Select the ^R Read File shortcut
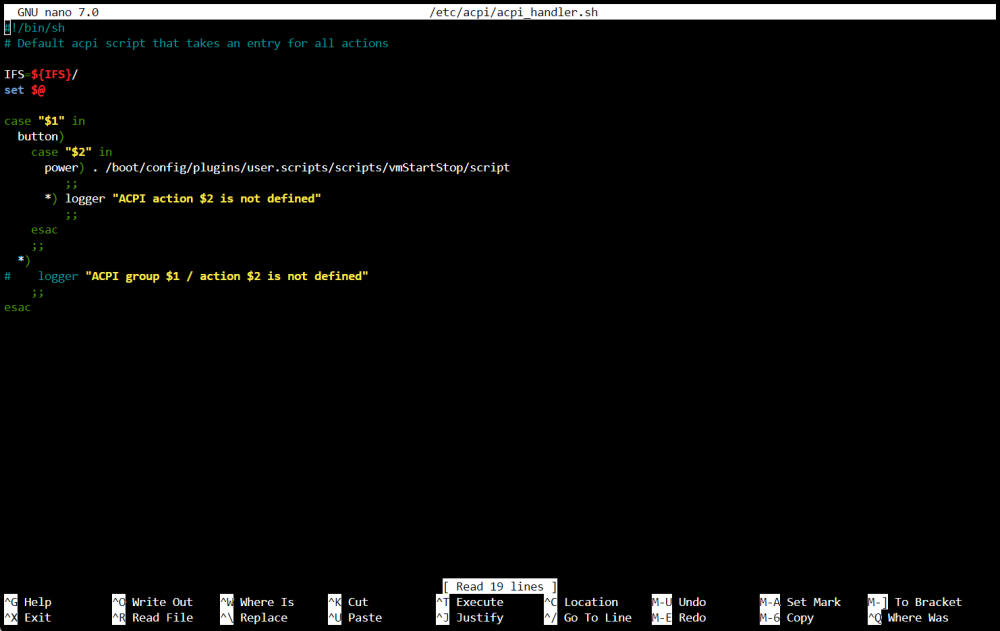The height and width of the screenshot is (631, 1000). coord(152,618)
